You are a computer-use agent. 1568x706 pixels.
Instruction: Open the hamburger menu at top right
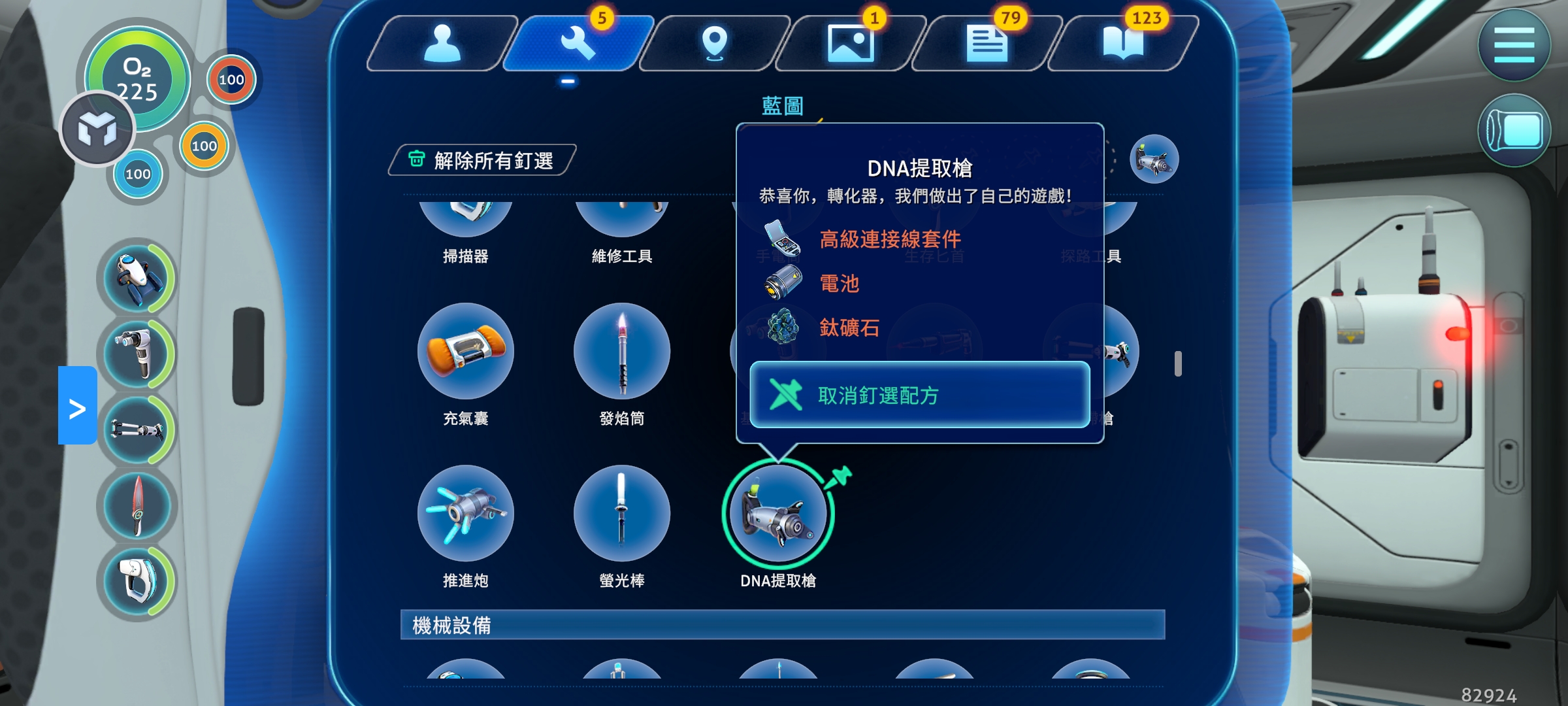[1514, 45]
